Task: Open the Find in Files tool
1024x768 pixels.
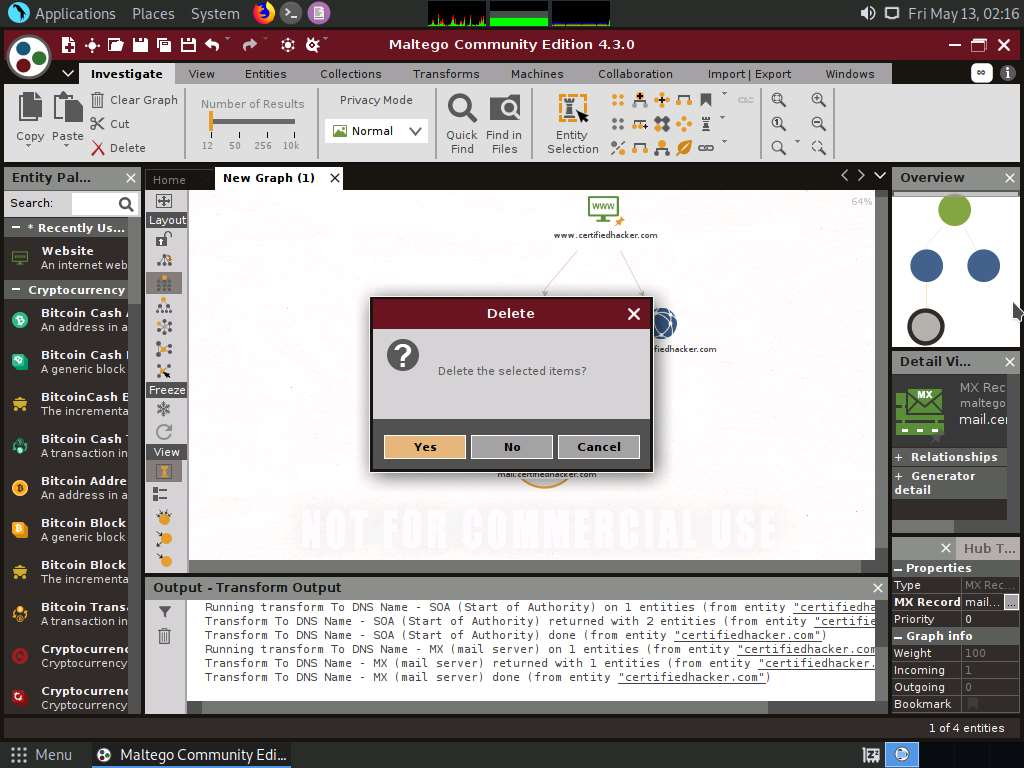Action: (x=504, y=124)
